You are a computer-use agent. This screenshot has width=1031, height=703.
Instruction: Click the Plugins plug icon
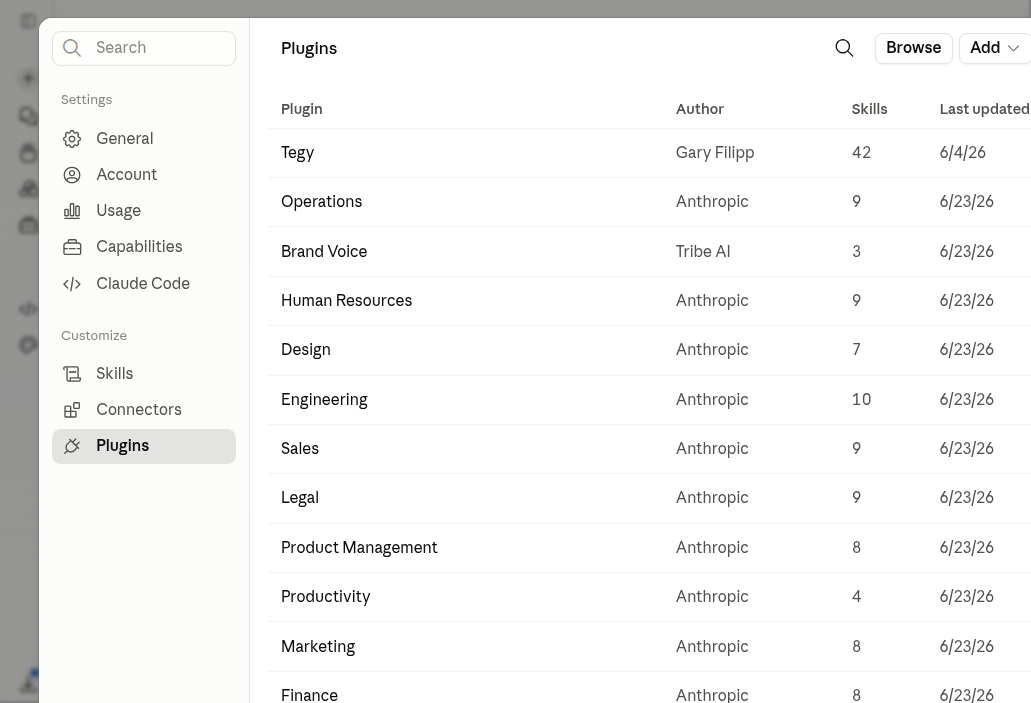(x=72, y=446)
